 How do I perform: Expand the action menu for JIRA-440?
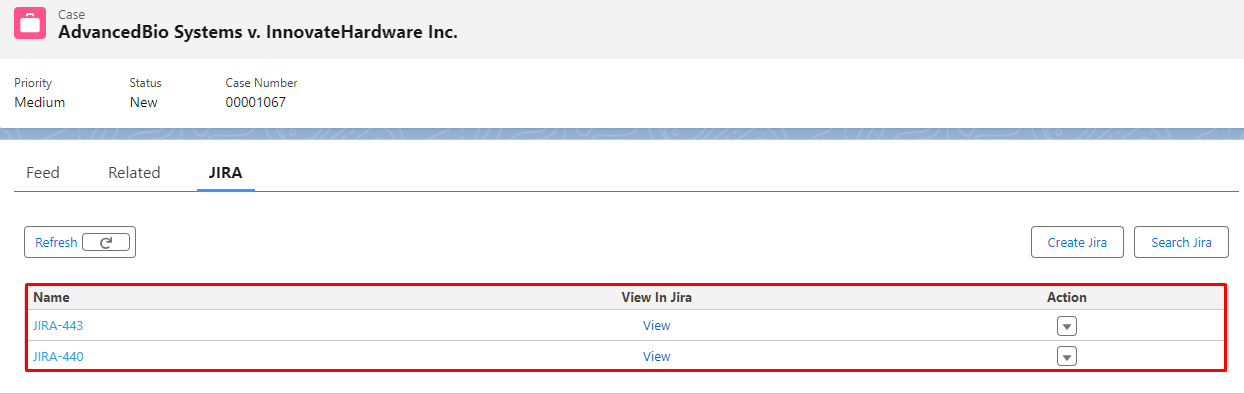[1067, 357]
